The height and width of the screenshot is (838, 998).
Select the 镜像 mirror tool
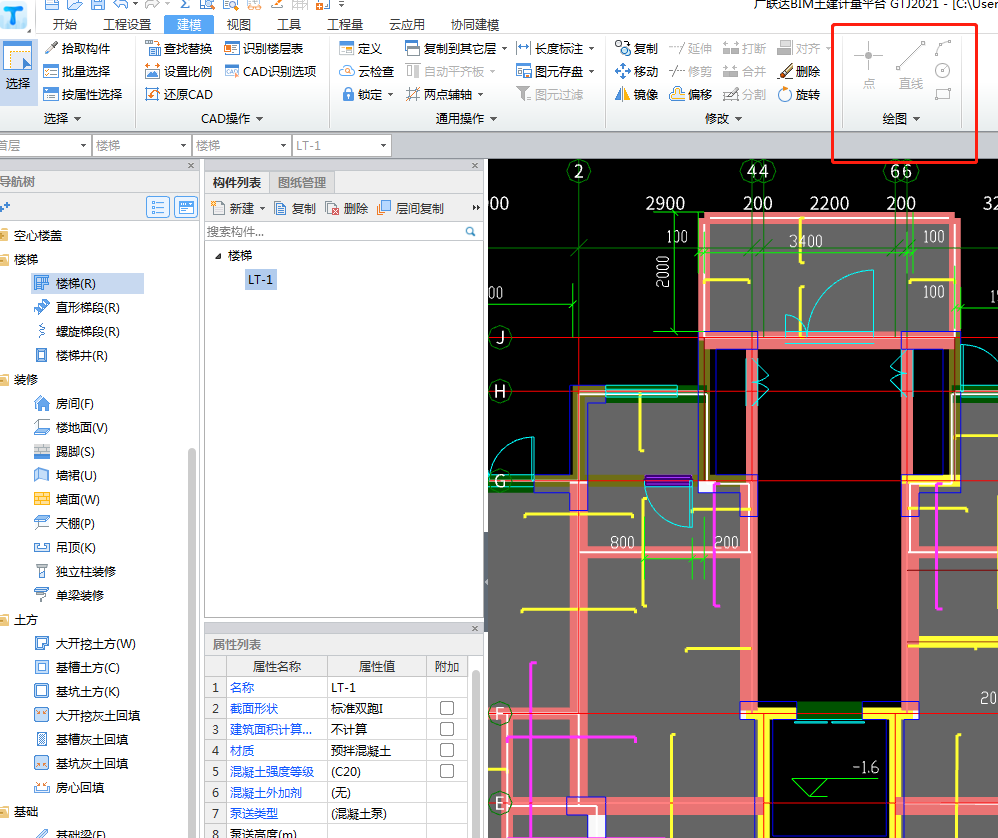[636, 94]
